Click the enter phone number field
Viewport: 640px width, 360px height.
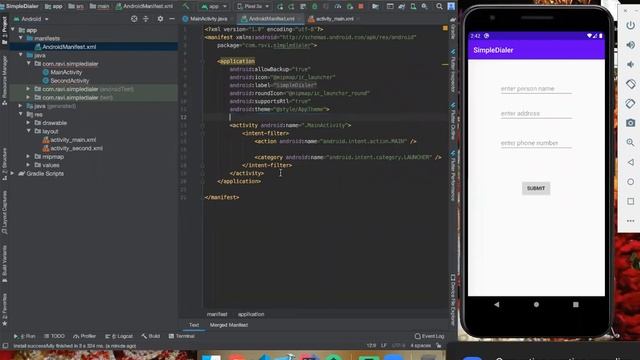tap(536, 143)
